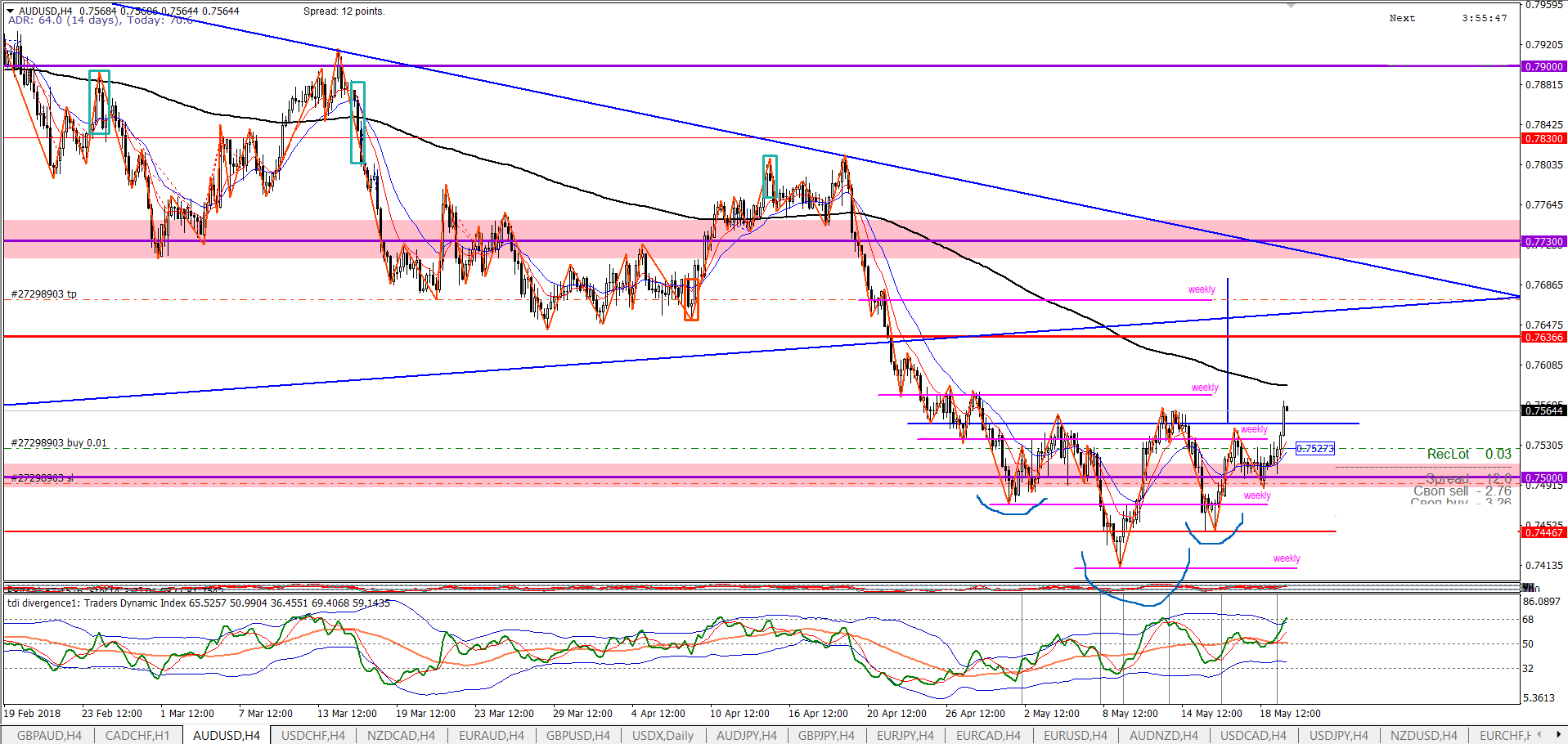Click the lowest 'weekly' label near 0.74135
The height and width of the screenshot is (744, 1568).
pyautogui.click(x=1287, y=558)
